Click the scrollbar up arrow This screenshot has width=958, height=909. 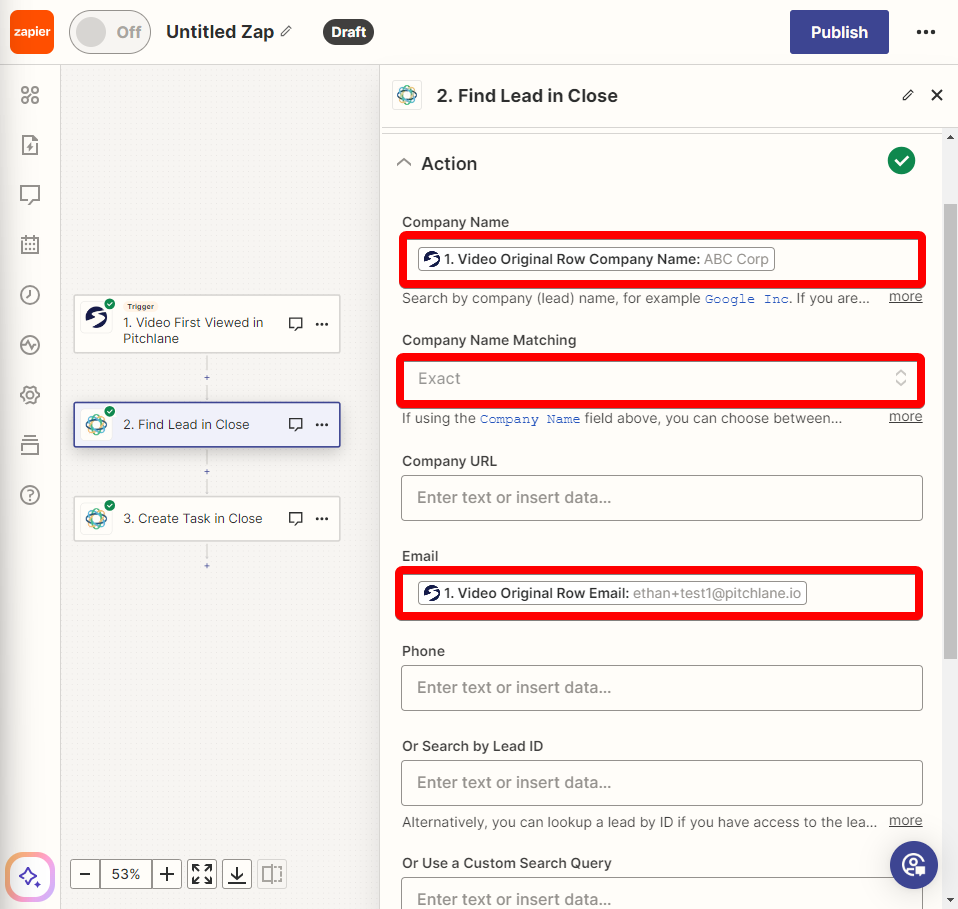point(950,137)
